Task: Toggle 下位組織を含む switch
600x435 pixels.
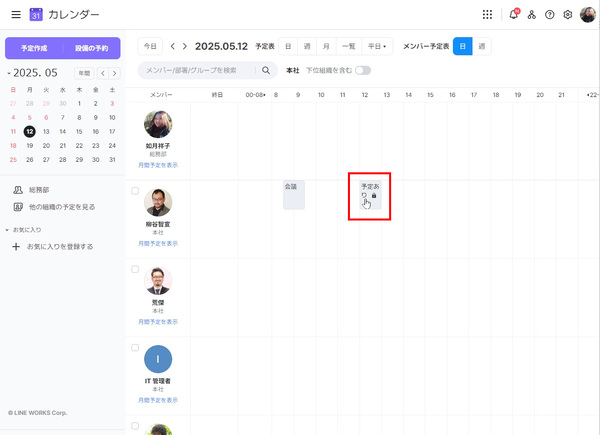Action: pyautogui.click(x=363, y=70)
